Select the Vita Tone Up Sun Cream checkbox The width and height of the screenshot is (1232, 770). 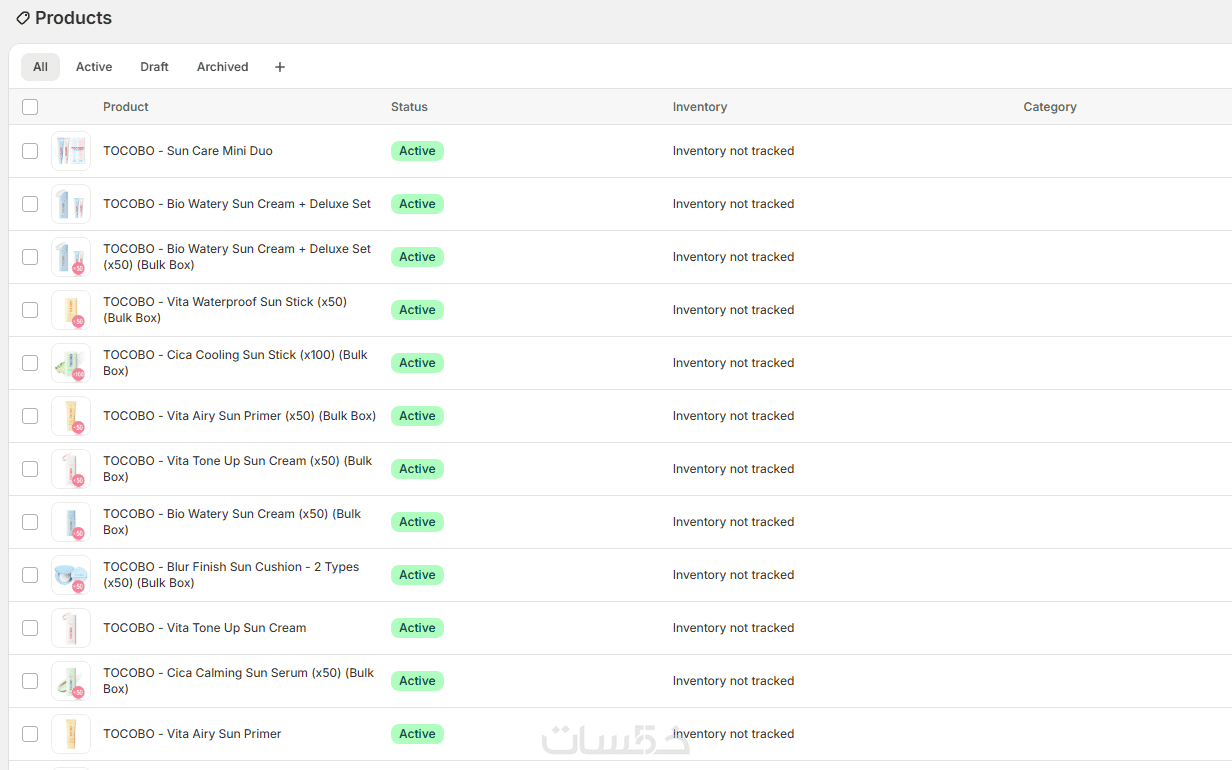pos(30,628)
